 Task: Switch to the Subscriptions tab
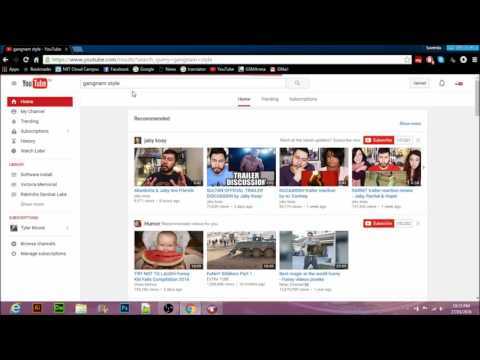pyautogui.click(x=303, y=99)
